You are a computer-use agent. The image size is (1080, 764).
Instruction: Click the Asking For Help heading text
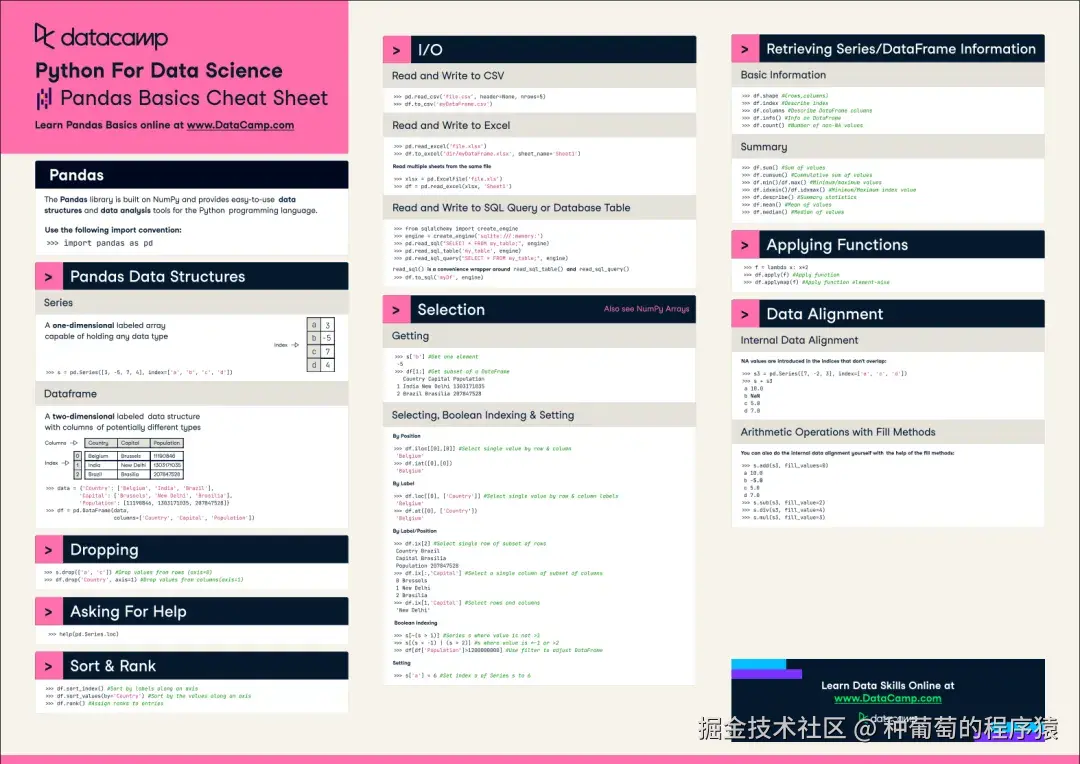coord(128,612)
